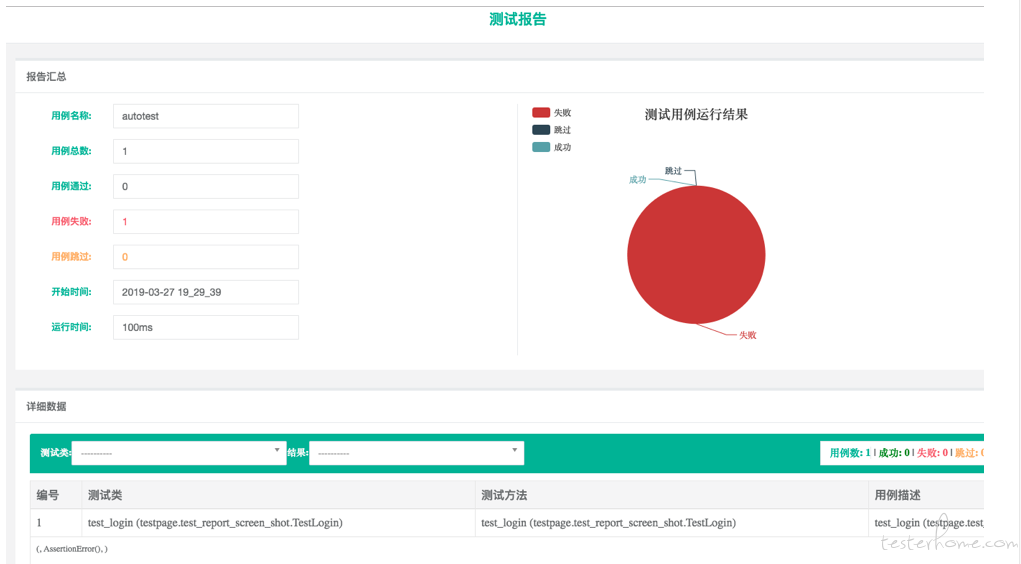Screen dimensions: 1021x564
Task: Click the AssertionError detail row
Action: click(x=507, y=549)
